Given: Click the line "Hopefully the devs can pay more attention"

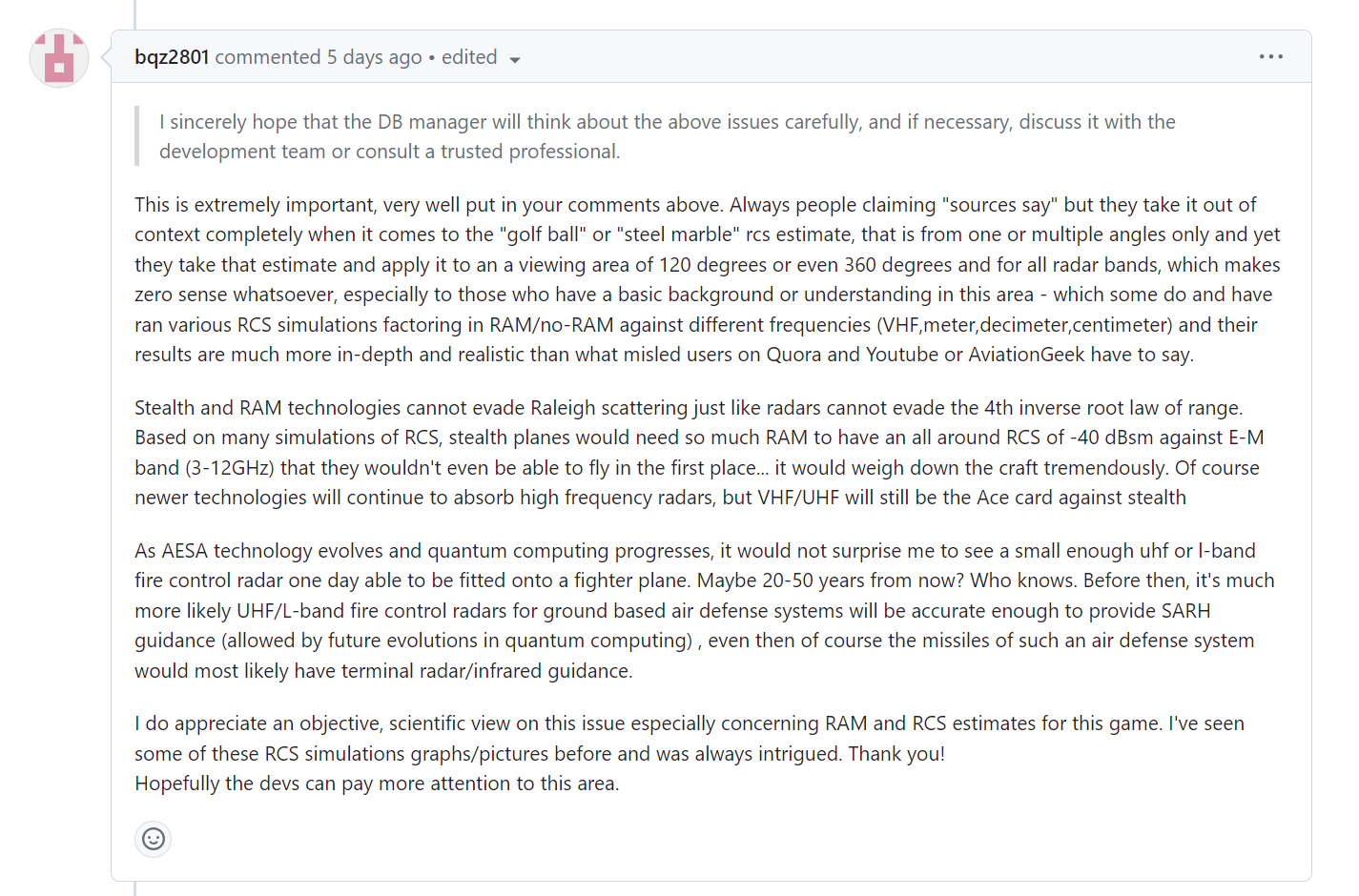Looking at the screenshot, I should tap(377, 784).
